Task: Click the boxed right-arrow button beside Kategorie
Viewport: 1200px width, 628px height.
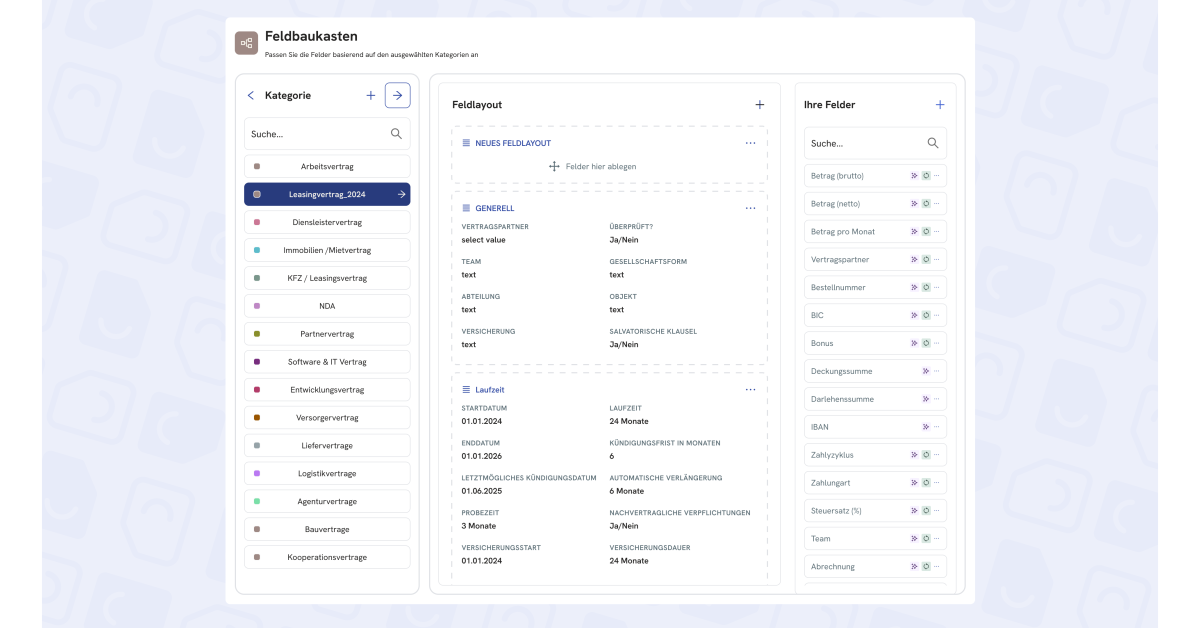Action: 398,95
